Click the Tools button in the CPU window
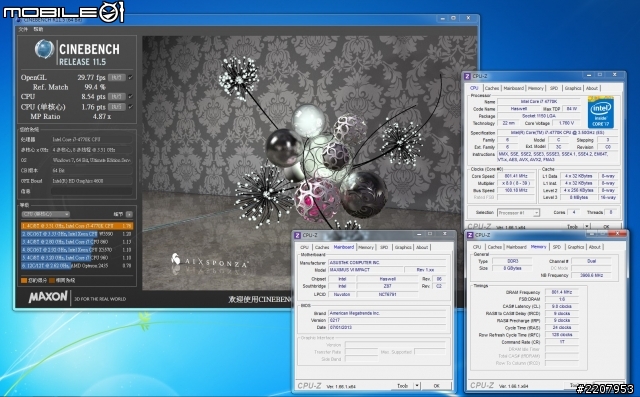Image resolution: width=640 pixels, height=397 pixels. pyautogui.click(x=572, y=226)
